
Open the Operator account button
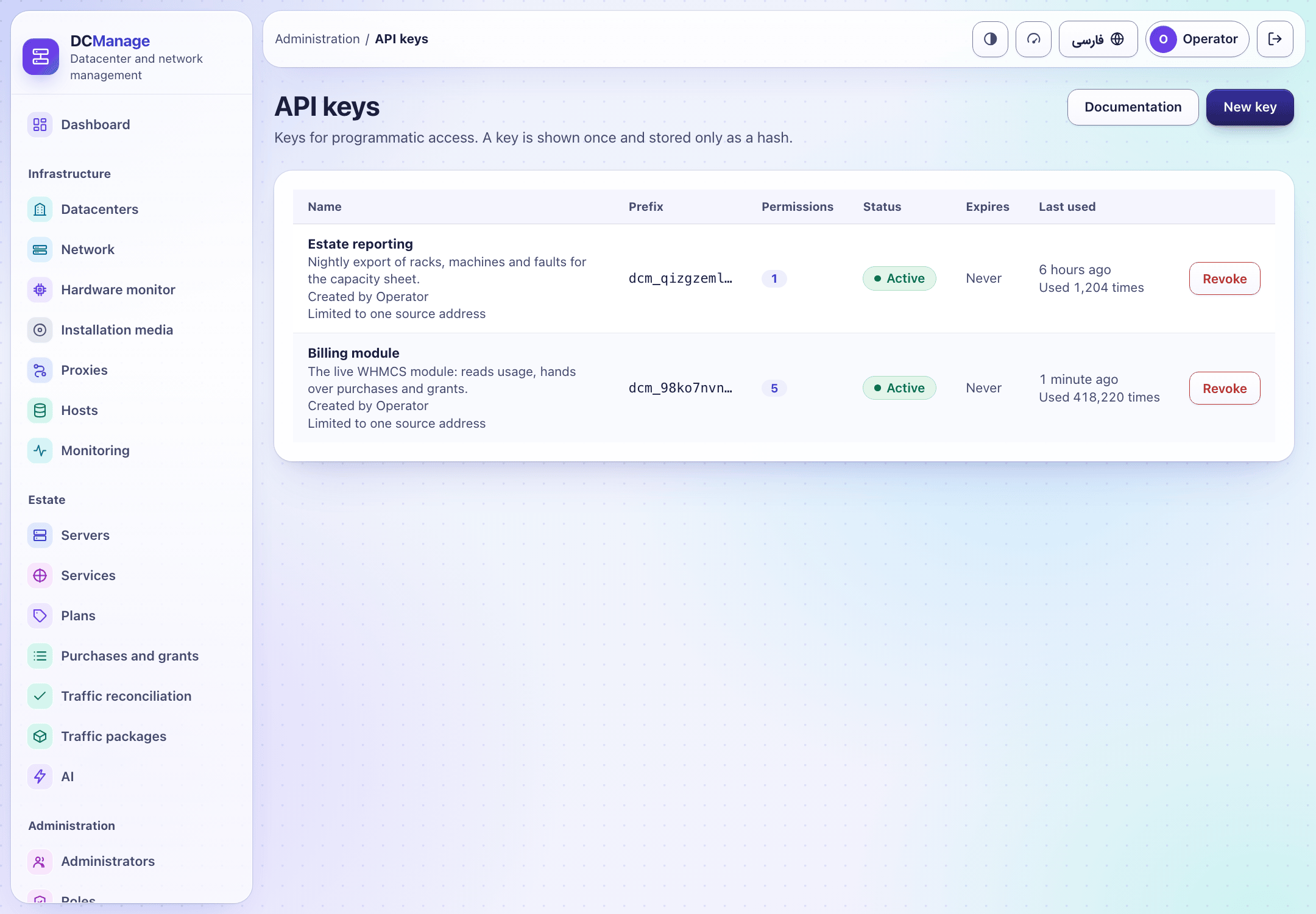(1197, 39)
